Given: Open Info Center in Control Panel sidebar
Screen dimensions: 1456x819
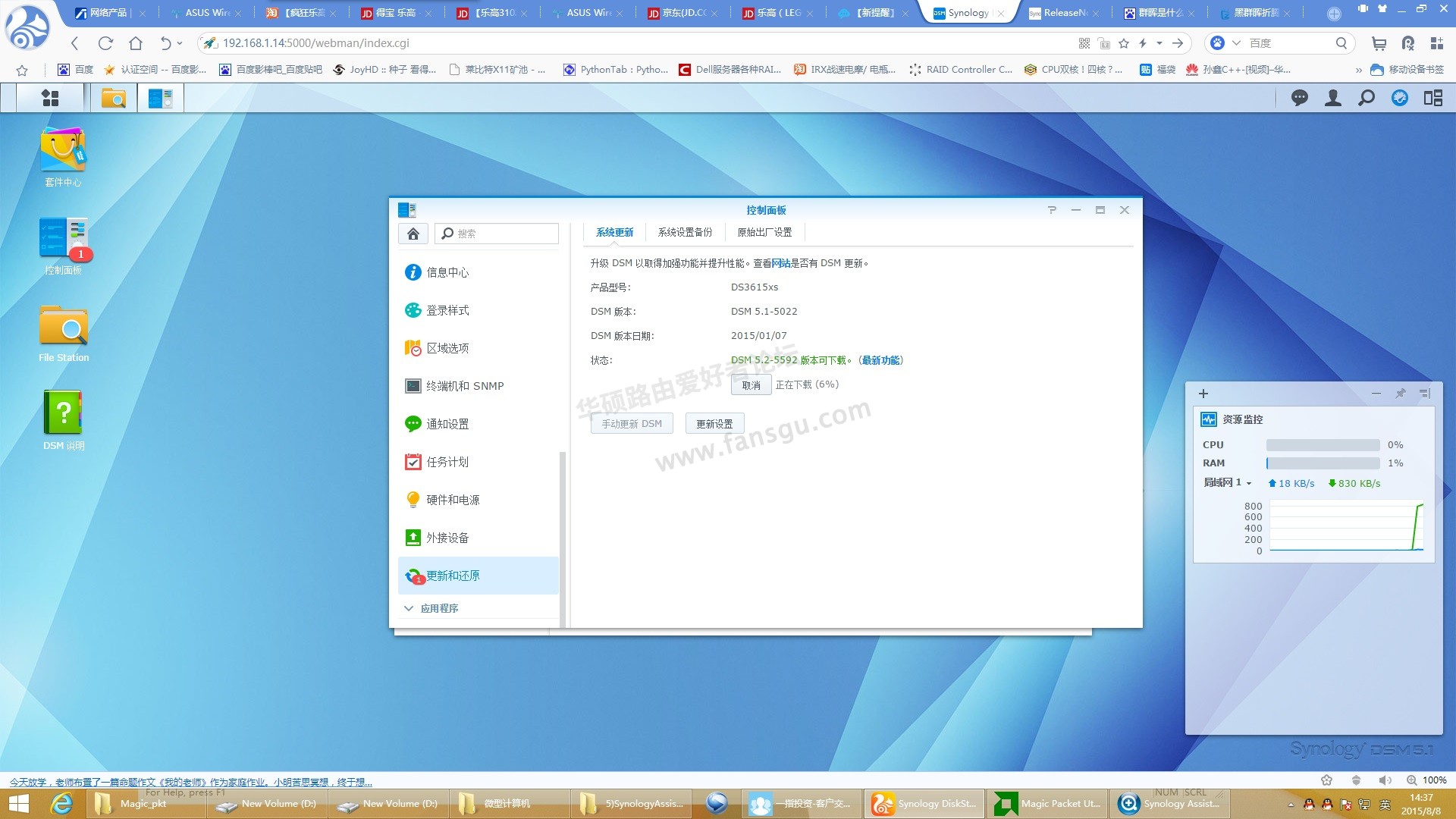Looking at the screenshot, I should tap(479, 272).
